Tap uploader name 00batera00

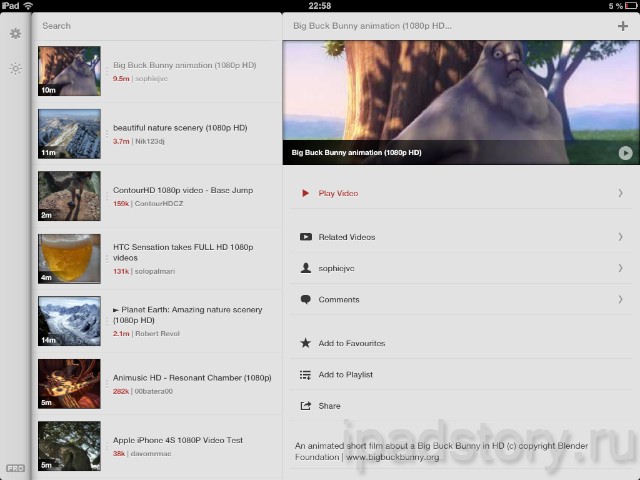(x=153, y=391)
